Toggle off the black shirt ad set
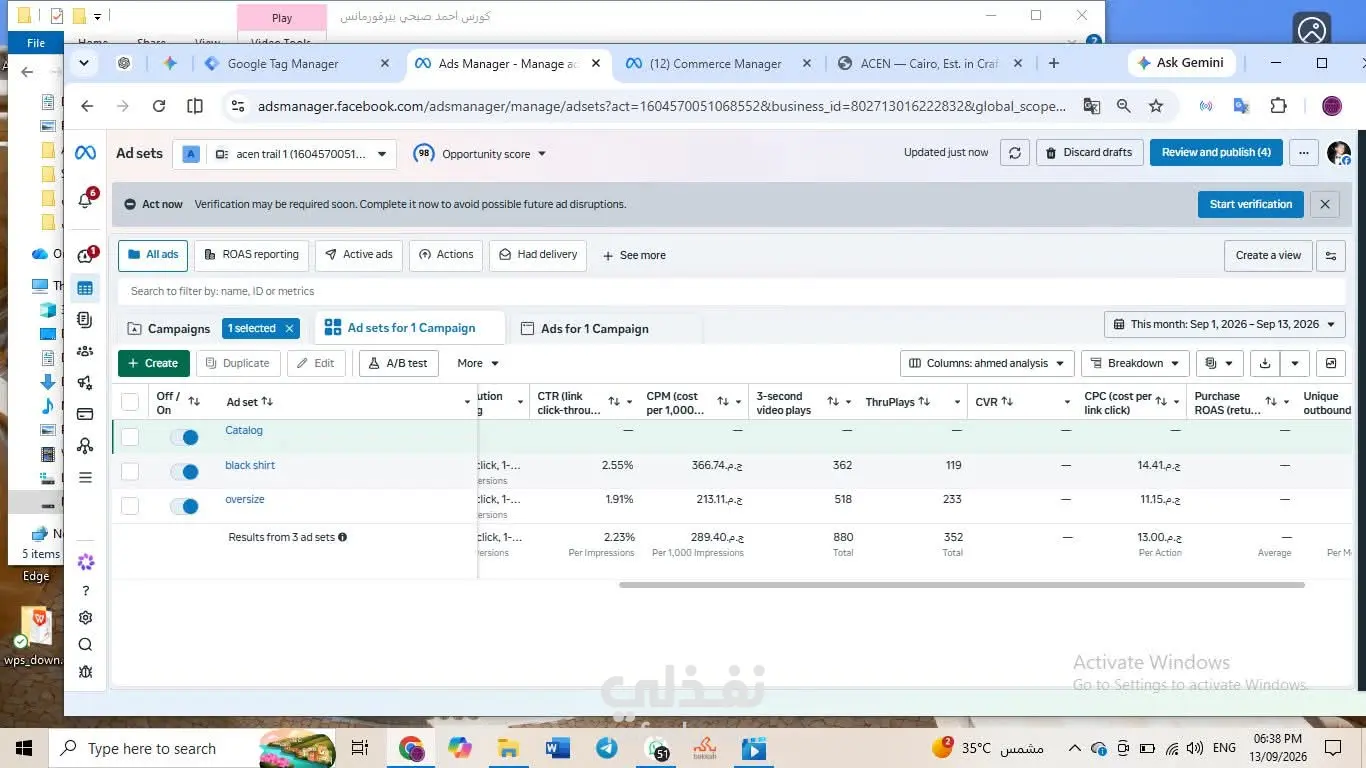 184,471
